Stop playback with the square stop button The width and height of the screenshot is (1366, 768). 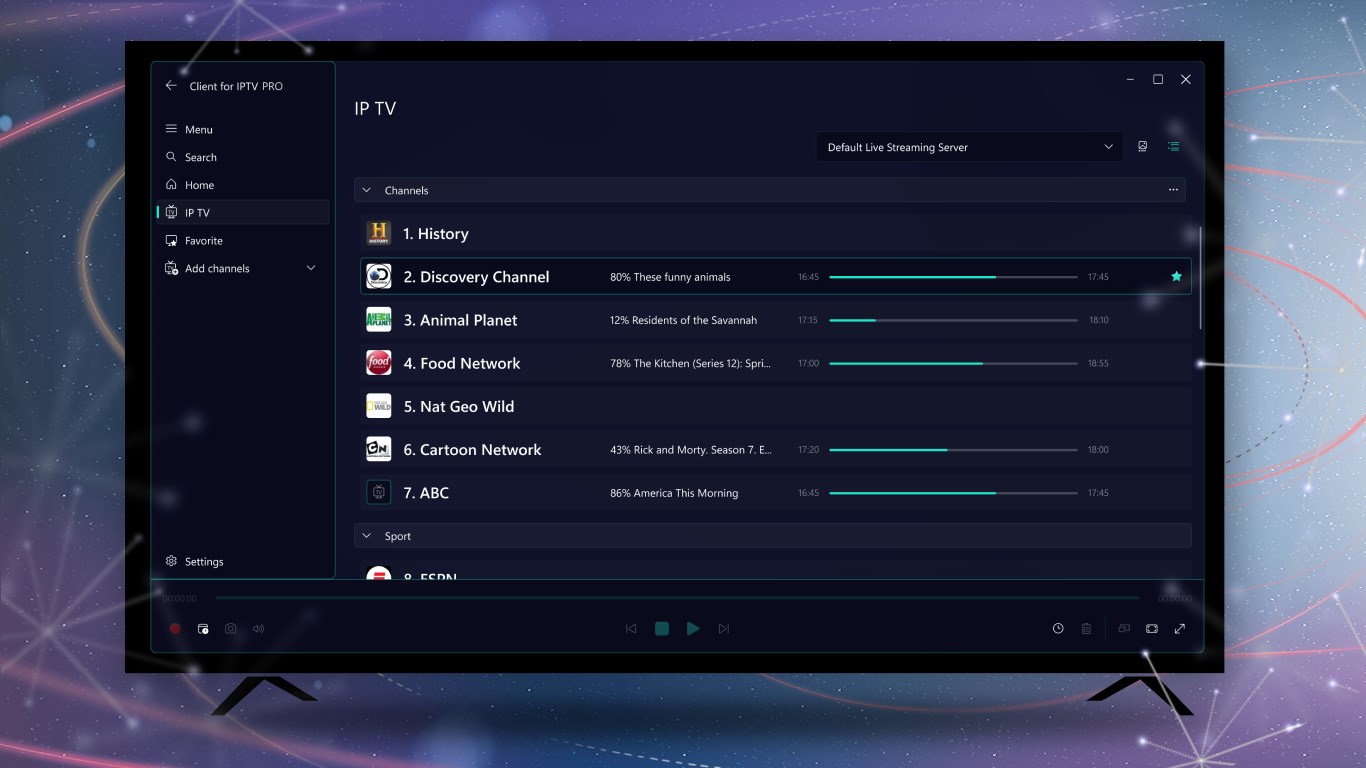tap(662, 629)
